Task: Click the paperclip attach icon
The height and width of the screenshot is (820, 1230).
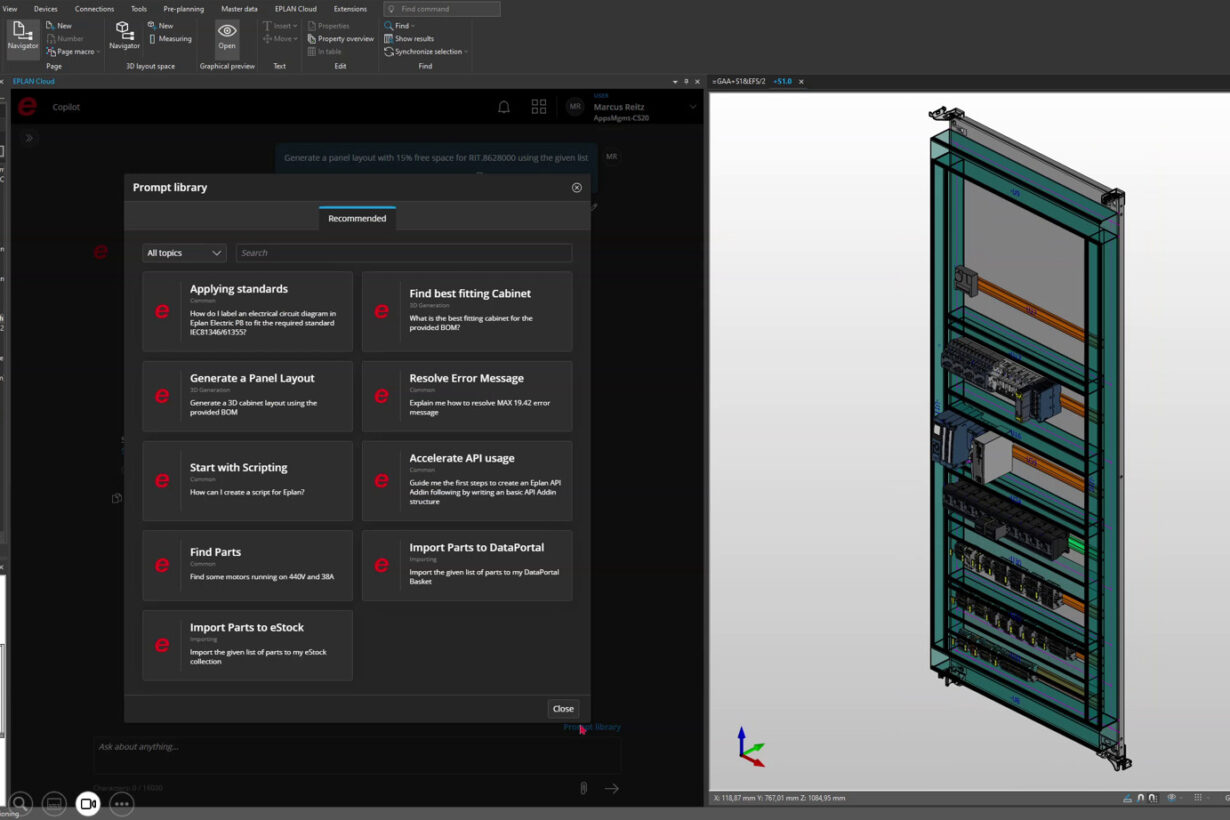Action: point(583,788)
